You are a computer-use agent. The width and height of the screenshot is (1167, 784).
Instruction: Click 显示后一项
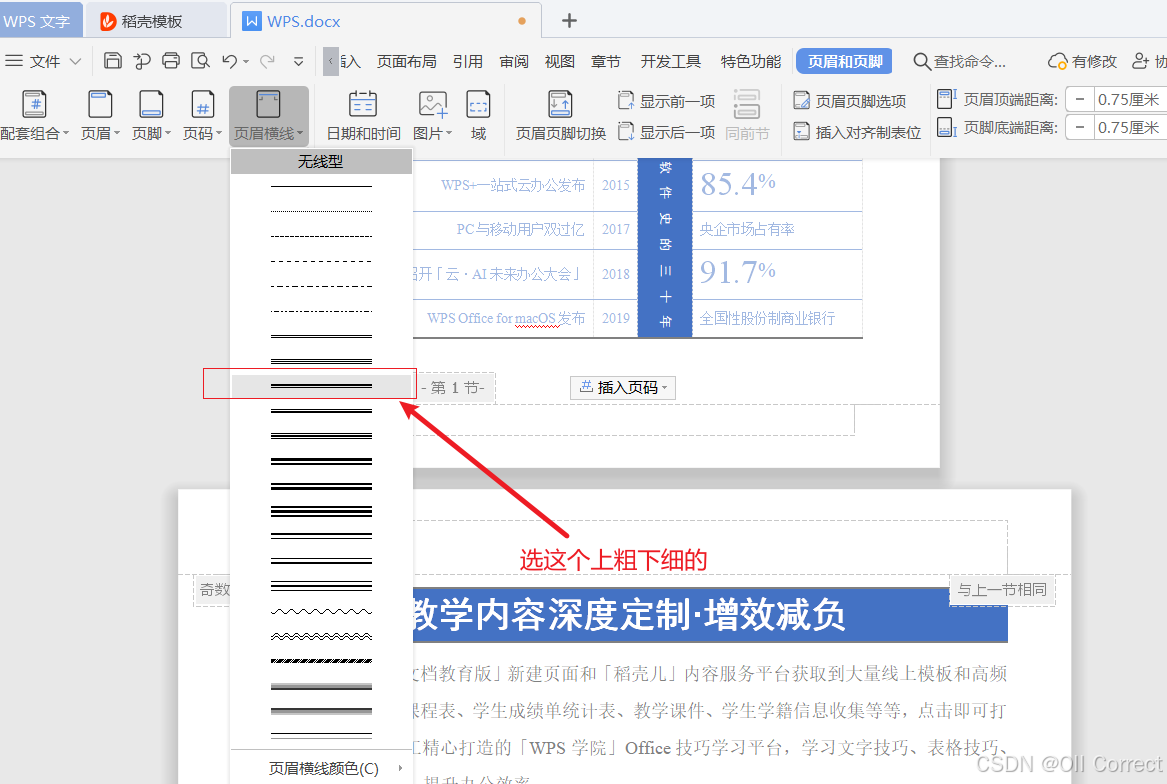click(x=666, y=132)
